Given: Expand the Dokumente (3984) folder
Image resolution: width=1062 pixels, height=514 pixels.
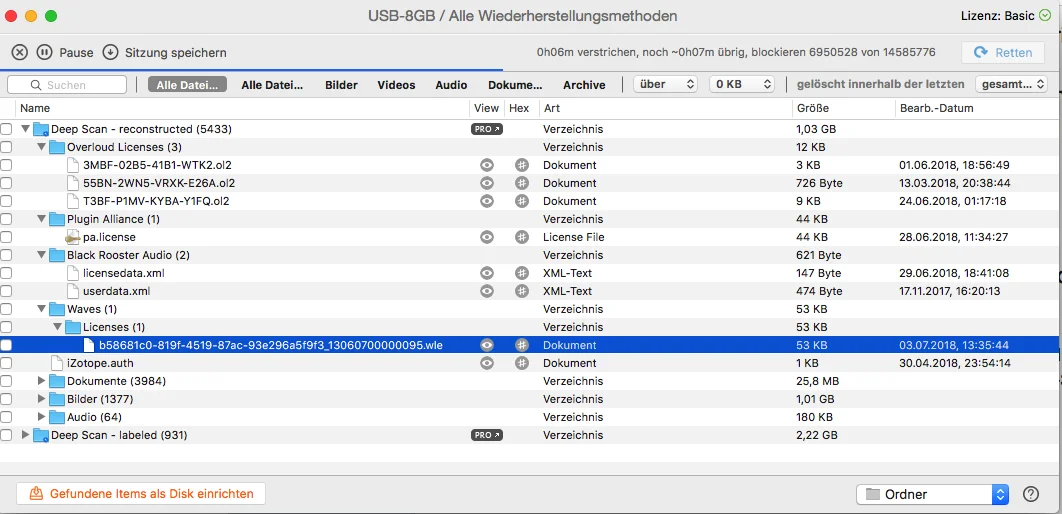Looking at the screenshot, I should pos(42,381).
